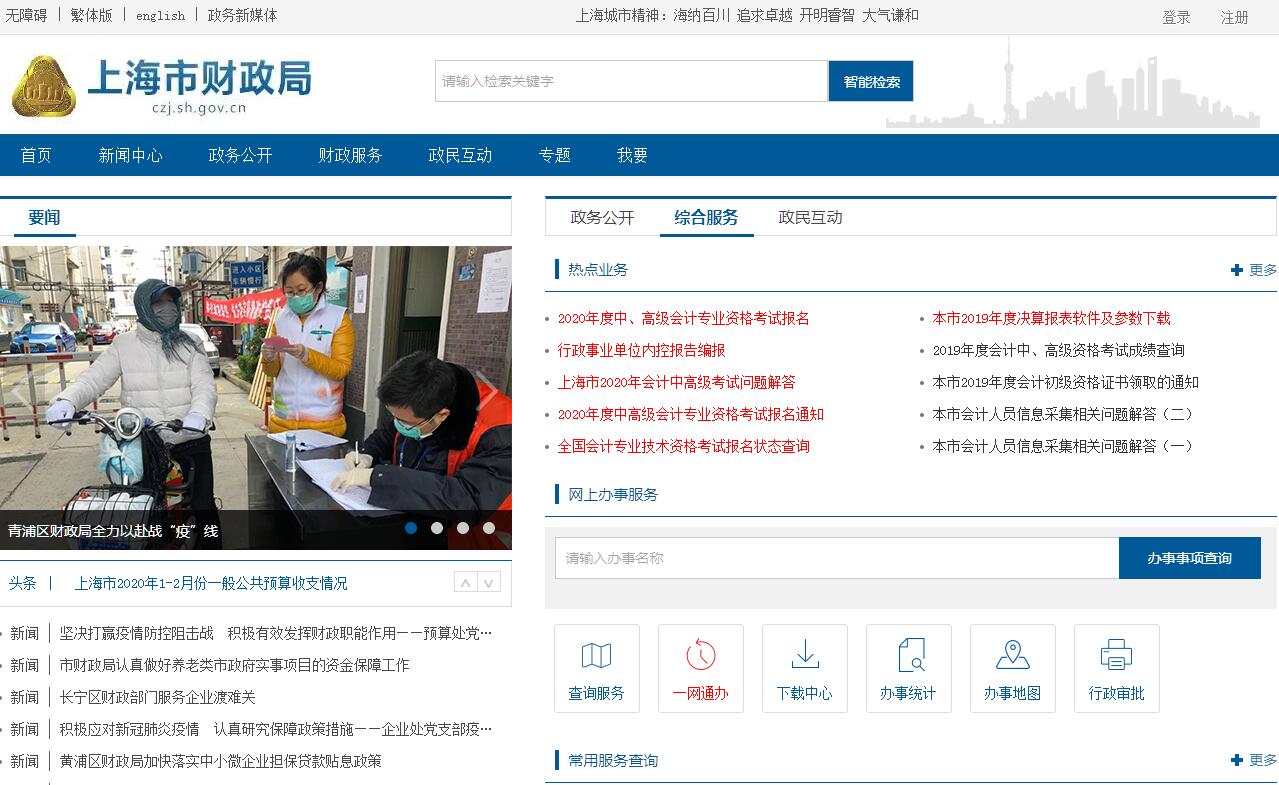Select the 办事统计 document search icon
Screen dimensions: 1279x785
click(908, 656)
